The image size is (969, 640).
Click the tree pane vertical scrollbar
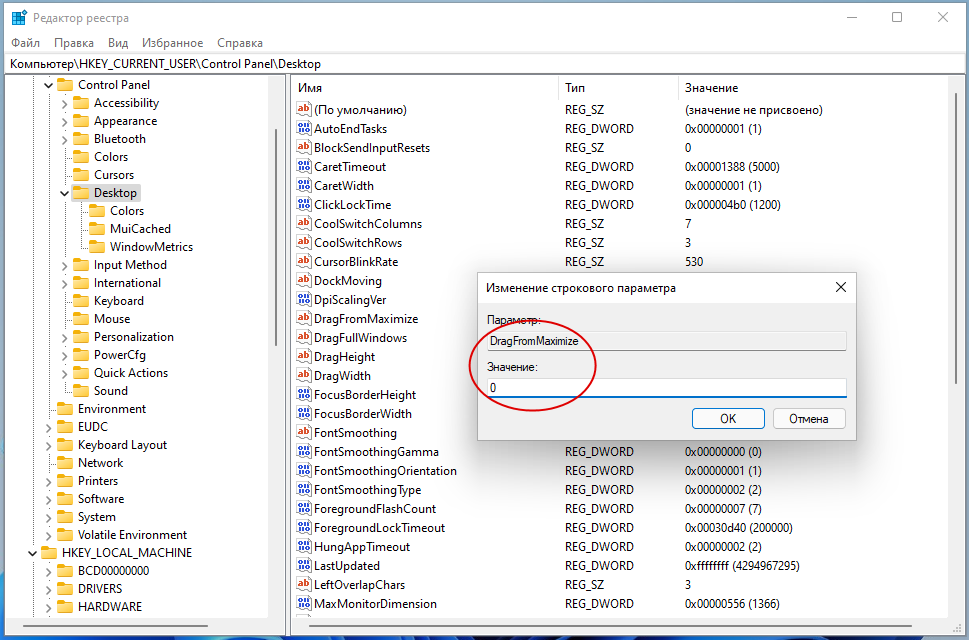[x=276, y=238]
